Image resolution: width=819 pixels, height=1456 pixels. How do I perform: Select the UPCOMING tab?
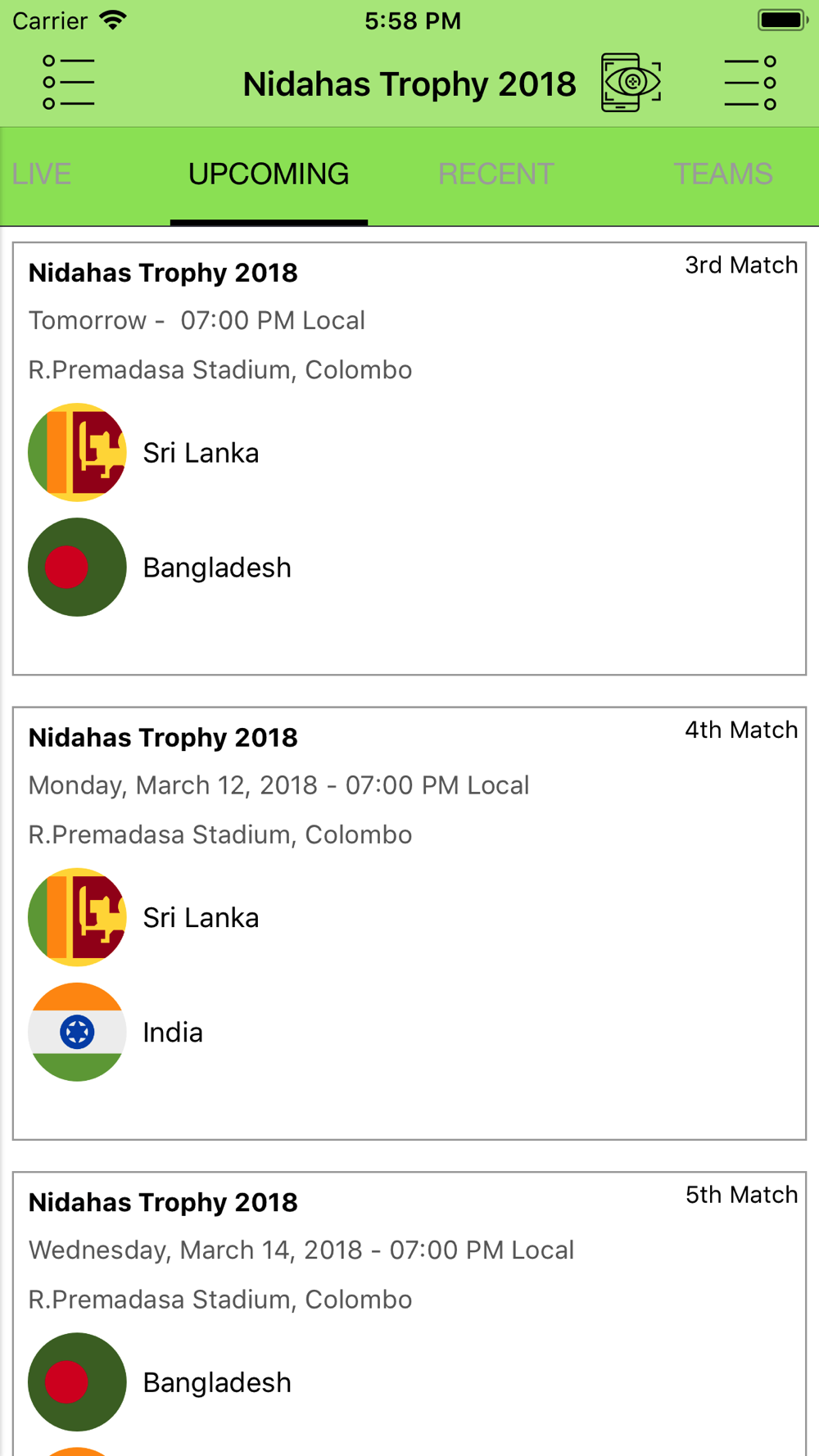click(269, 174)
